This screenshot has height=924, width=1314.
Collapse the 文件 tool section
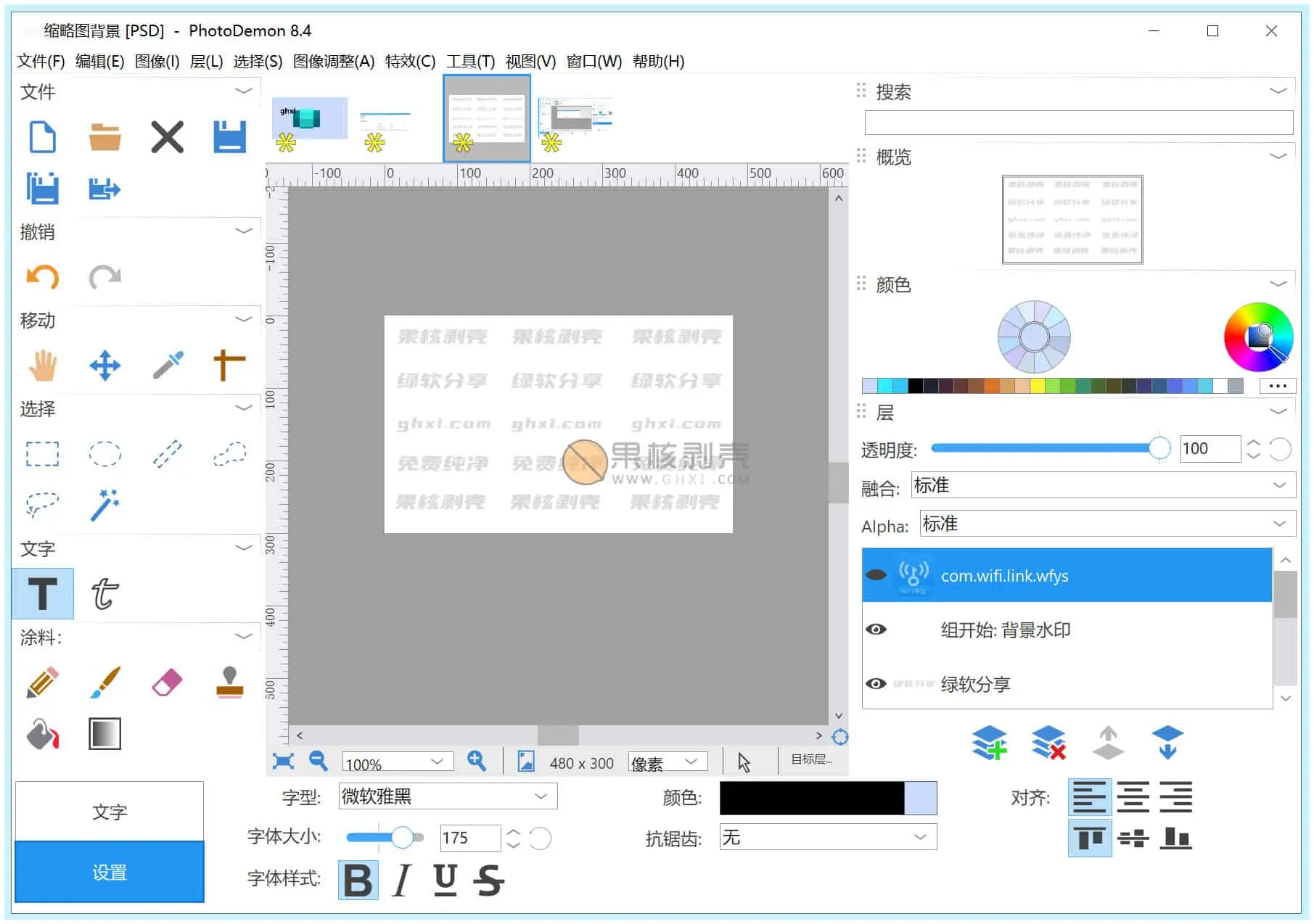(244, 91)
